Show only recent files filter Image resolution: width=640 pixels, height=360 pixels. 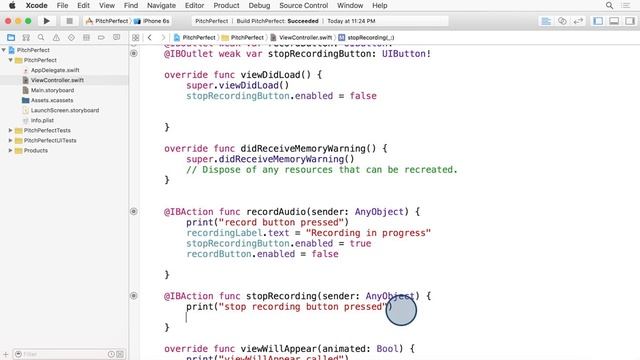111,354
